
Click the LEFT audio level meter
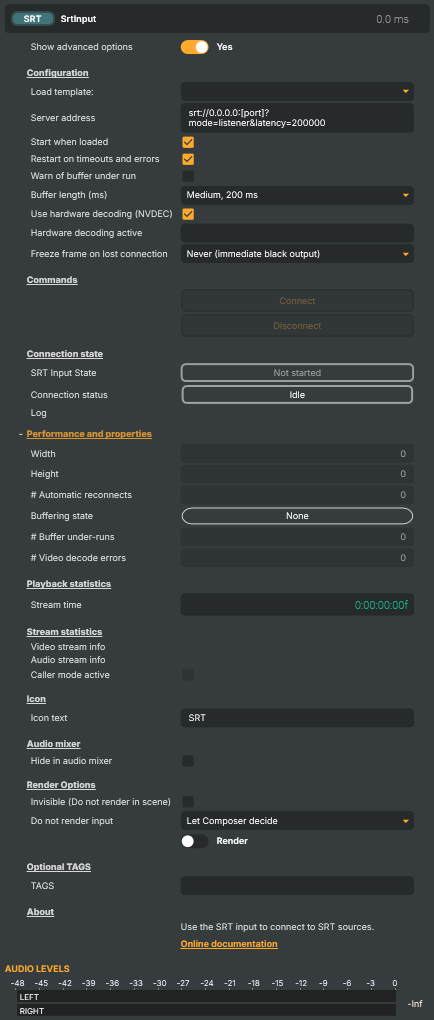(x=206, y=997)
